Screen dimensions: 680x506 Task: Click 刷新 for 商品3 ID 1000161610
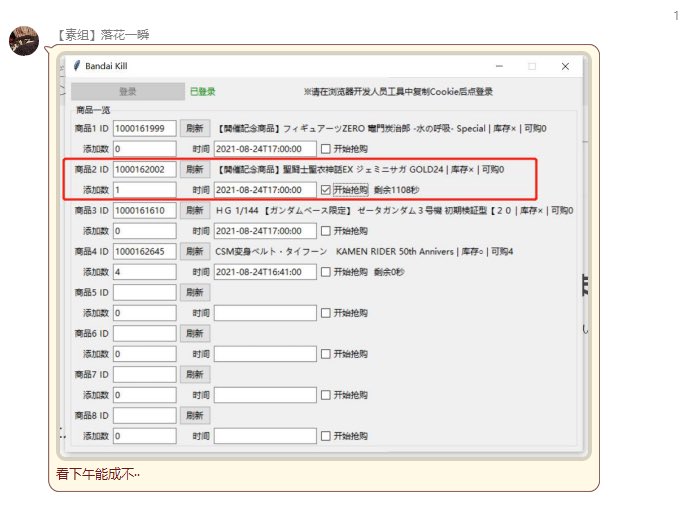(194, 210)
